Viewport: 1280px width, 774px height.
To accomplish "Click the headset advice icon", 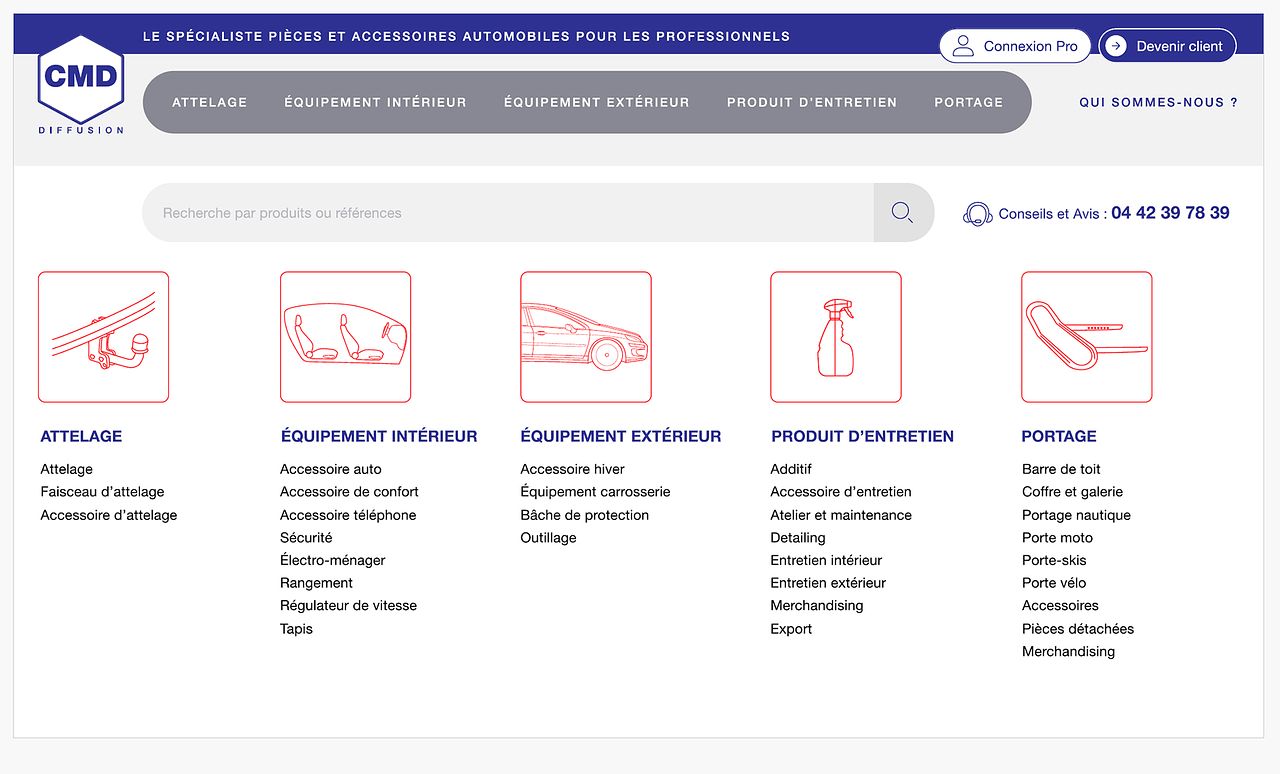I will pyautogui.click(x=977, y=214).
